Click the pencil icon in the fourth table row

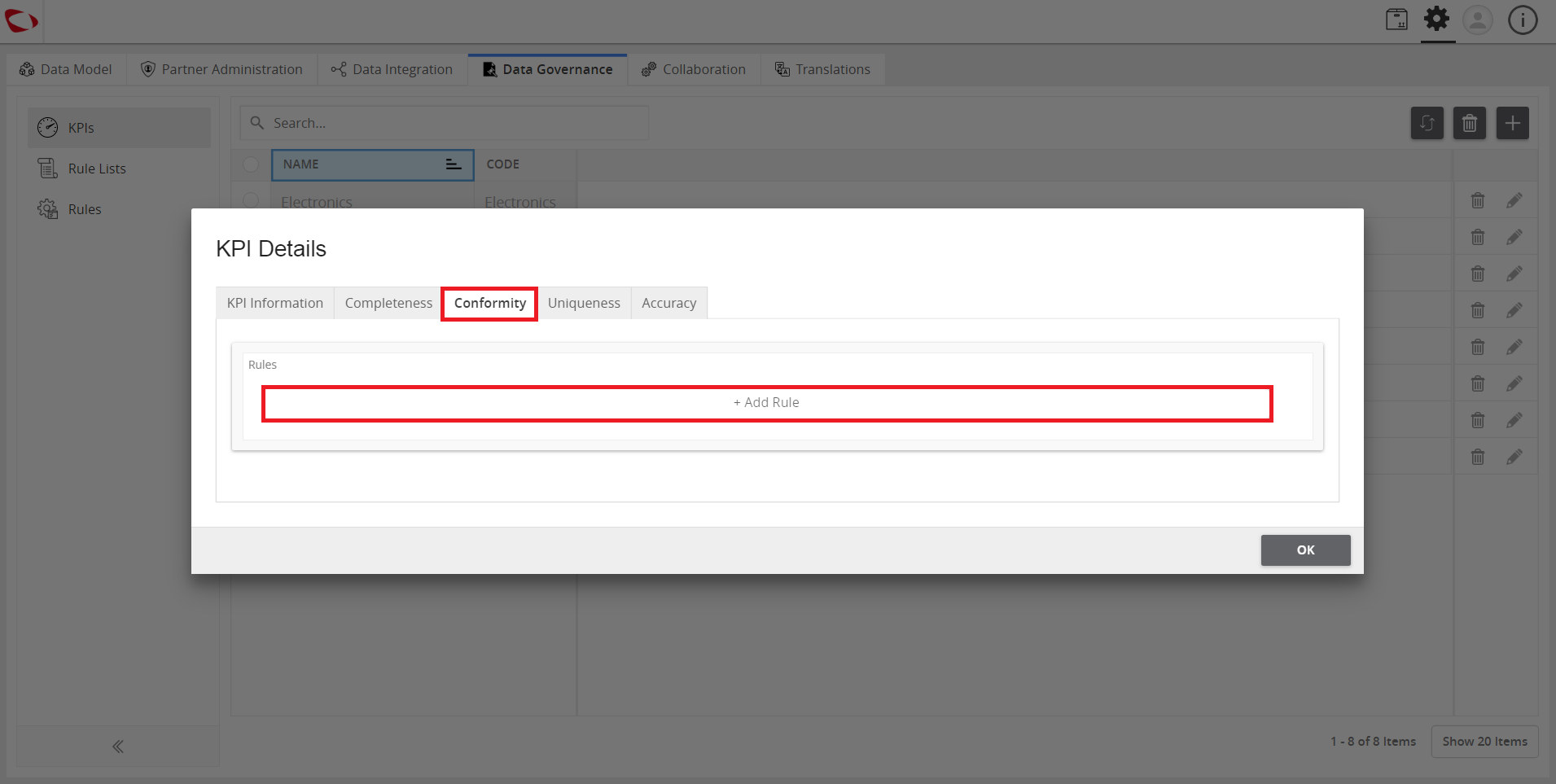coord(1514,310)
